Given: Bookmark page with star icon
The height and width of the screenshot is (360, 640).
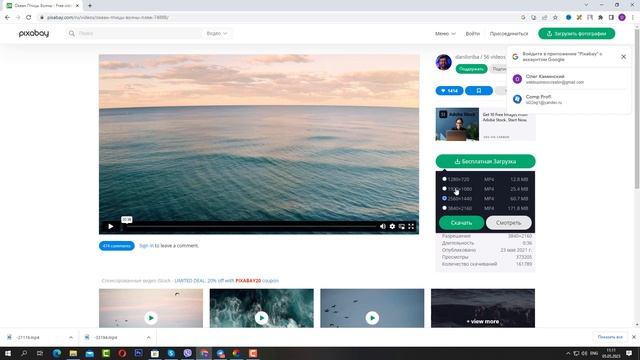Looking at the screenshot, I should pyautogui.click(x=555, y=18).
